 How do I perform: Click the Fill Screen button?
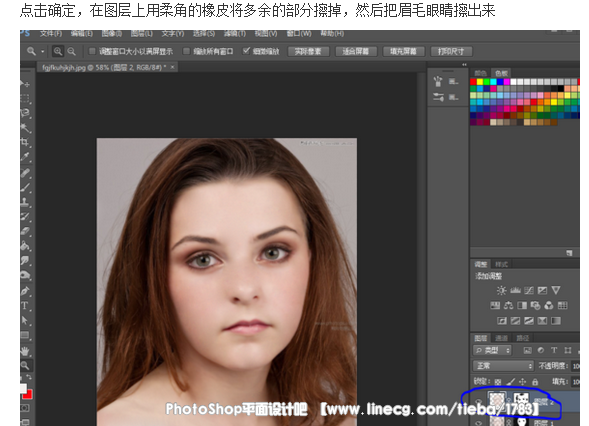[x=403, y=51]
